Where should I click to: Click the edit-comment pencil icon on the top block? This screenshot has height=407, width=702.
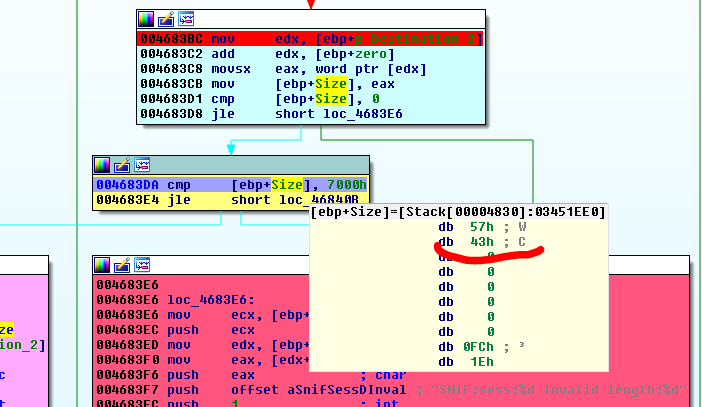(x=166, y=19)
